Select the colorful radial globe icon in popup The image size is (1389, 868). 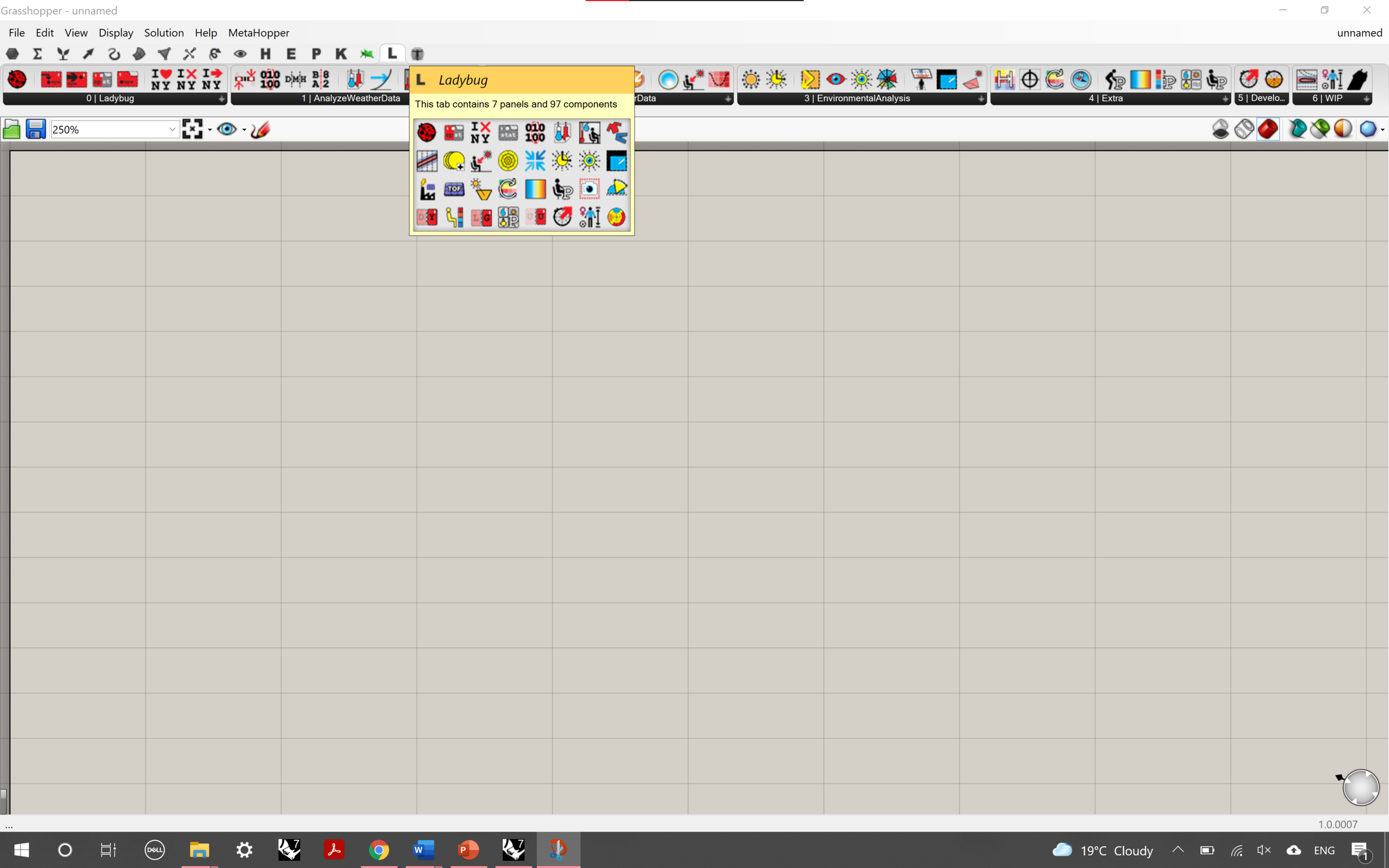click(617, 217)
